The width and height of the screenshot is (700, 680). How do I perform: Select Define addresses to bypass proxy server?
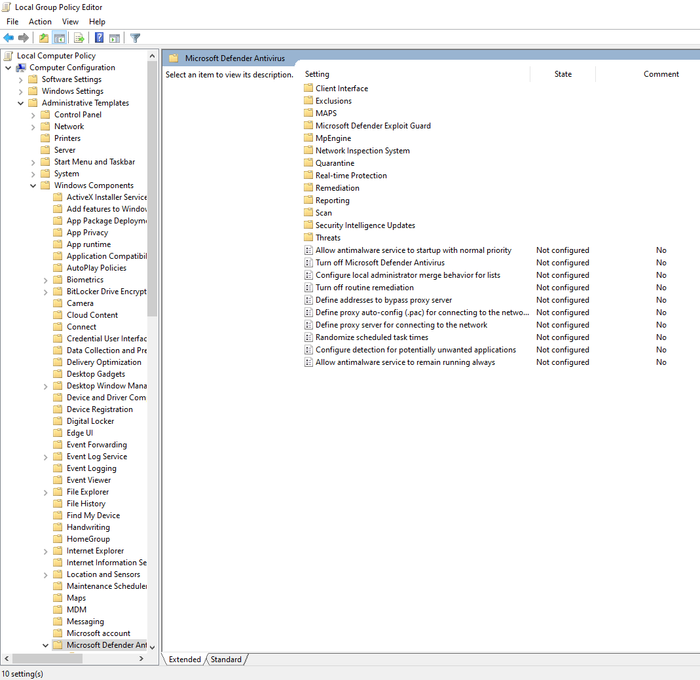383,300
